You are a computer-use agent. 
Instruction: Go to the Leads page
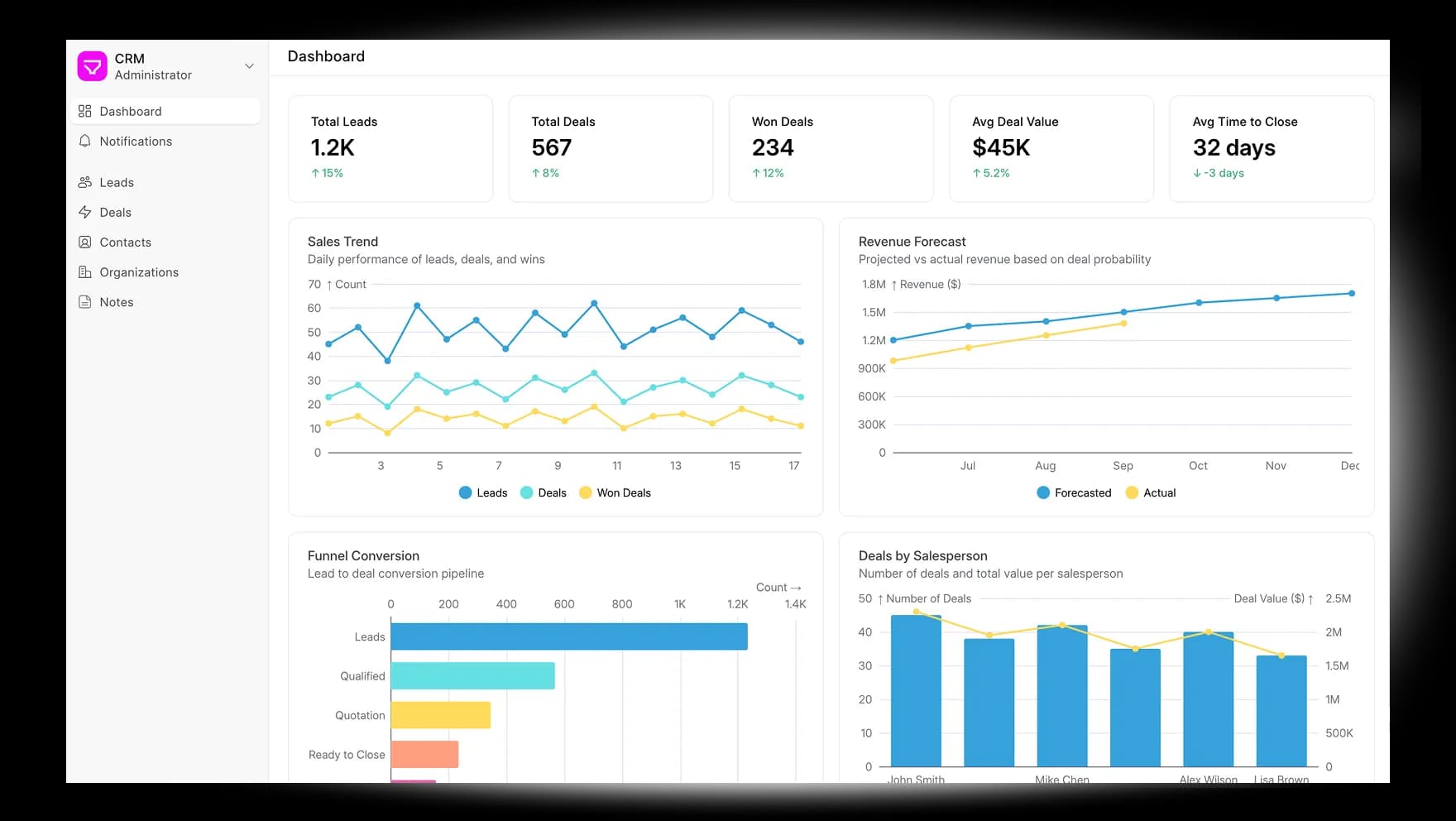pyautogui.click(x=165, y=182)
